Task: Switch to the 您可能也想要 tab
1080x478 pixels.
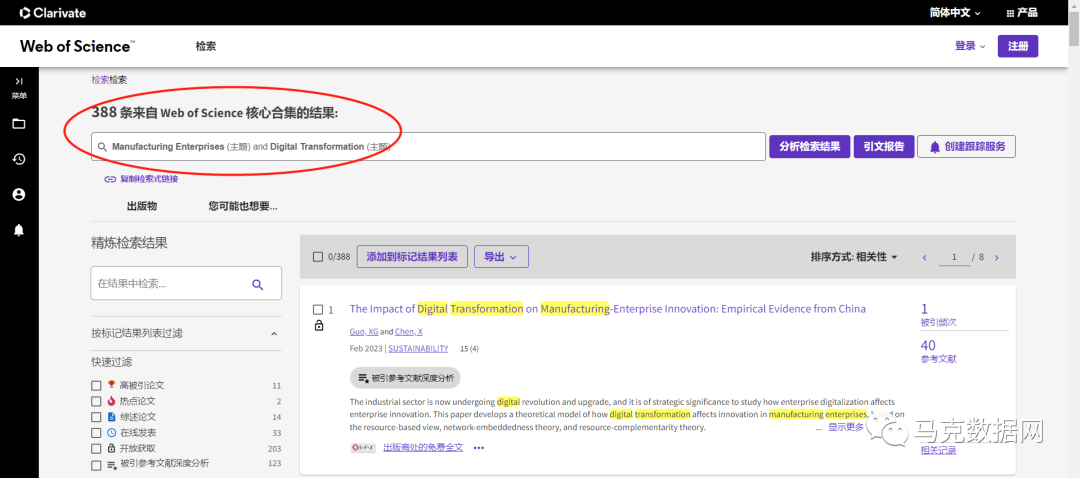Action: click(243, 207)
